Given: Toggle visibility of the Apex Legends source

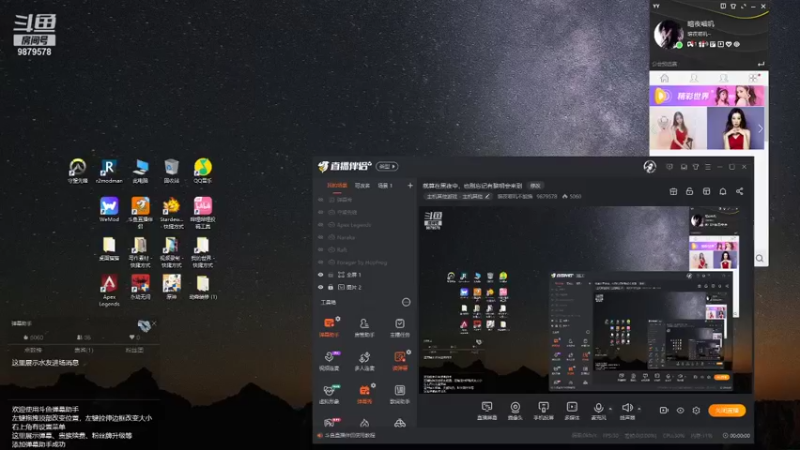Looking at the screenshot, I should [x=320, y=224].
